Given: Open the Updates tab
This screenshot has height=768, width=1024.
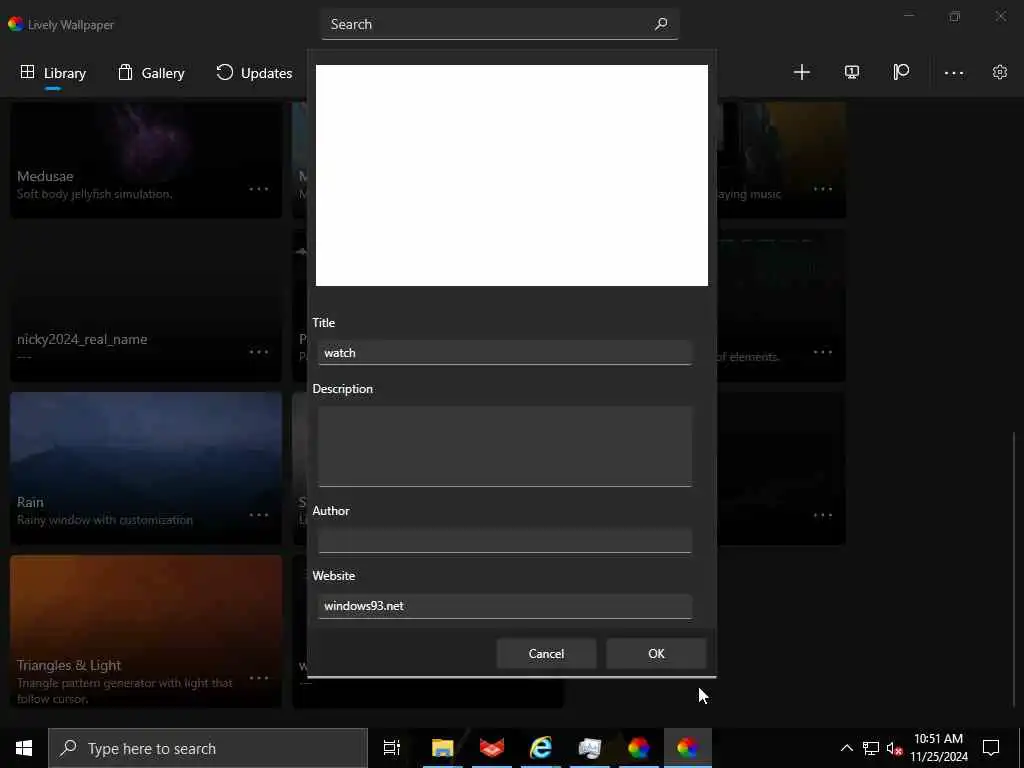Looking at the screenshot, I should point(254,73).
